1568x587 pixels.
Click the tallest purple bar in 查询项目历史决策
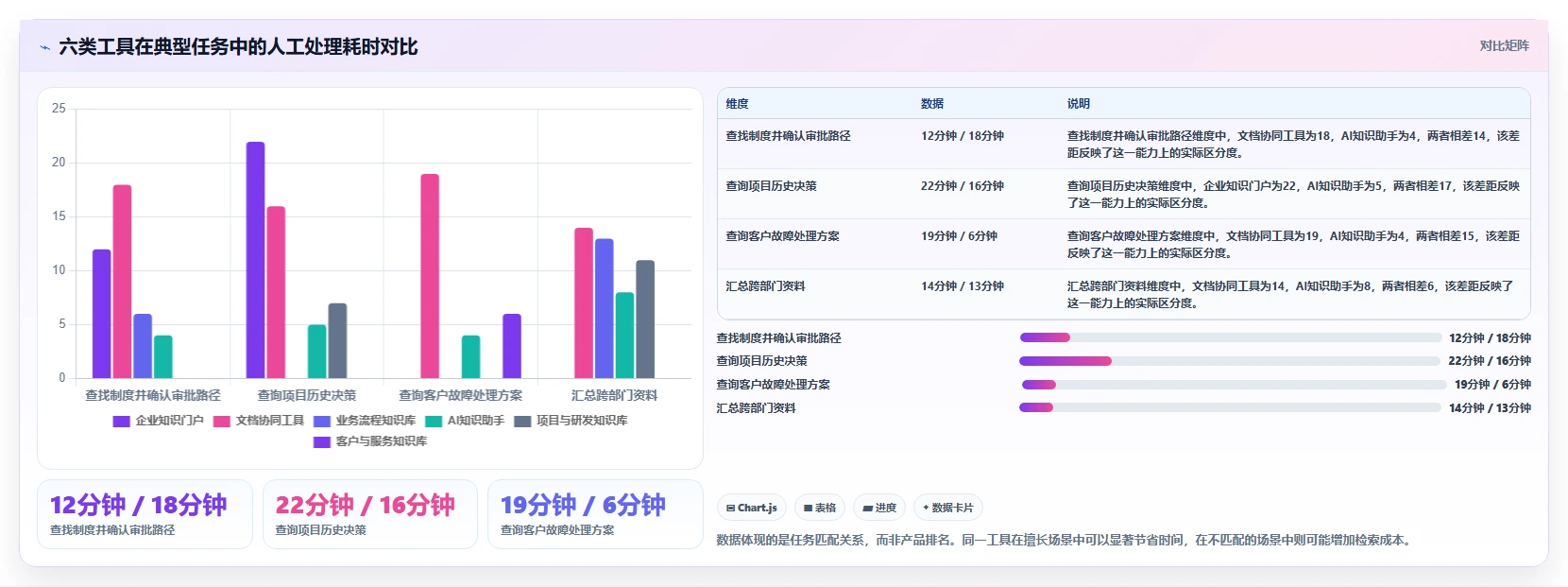click(256, 260)
